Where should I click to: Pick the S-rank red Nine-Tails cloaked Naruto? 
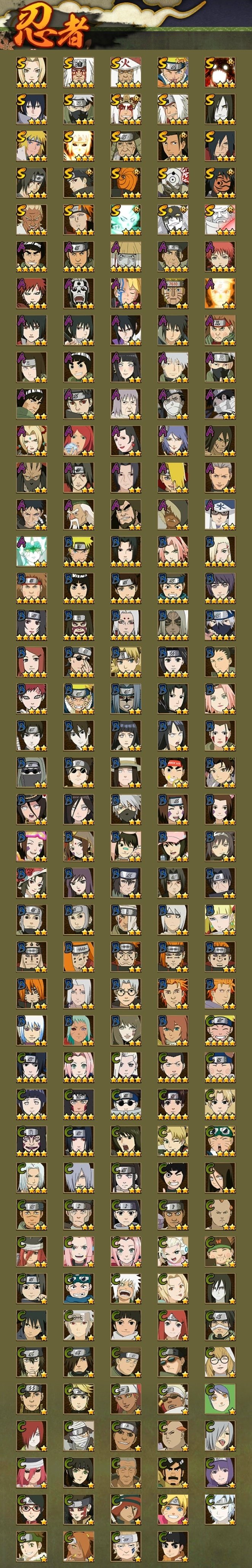pos(220,73)
